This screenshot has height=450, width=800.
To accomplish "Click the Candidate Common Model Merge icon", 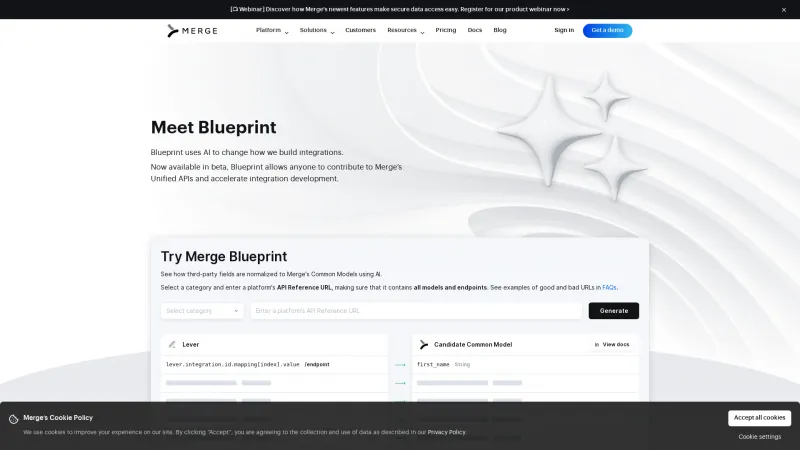I will coord(423,344).
